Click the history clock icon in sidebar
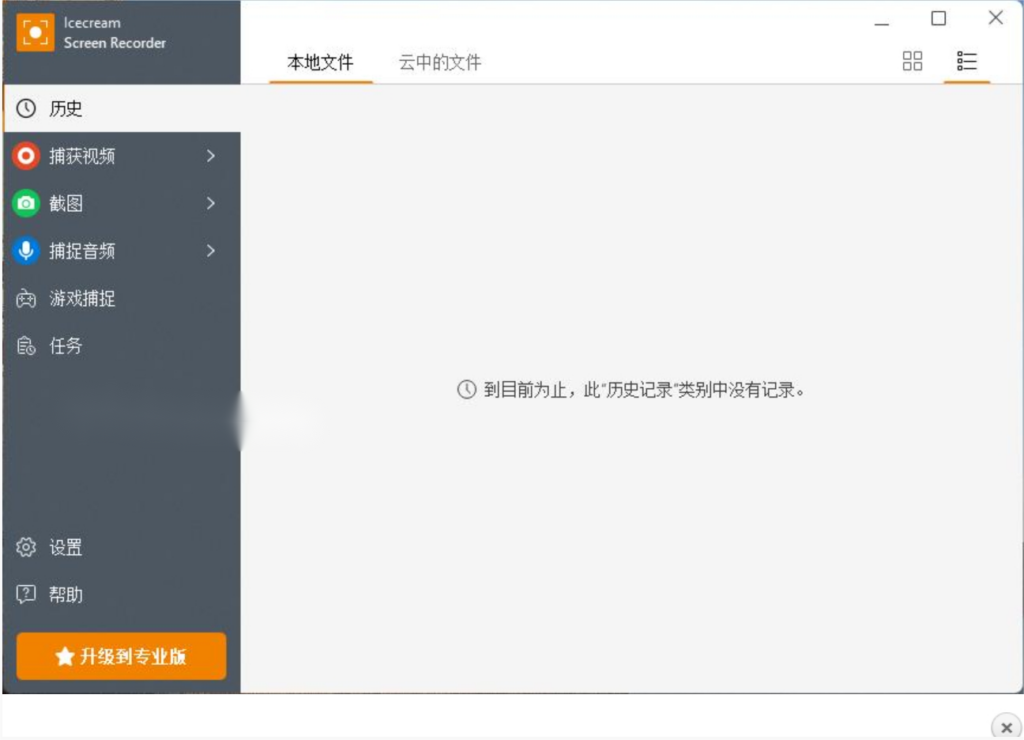The width and height of the screenshot is (1024, 740). [26, 109]
